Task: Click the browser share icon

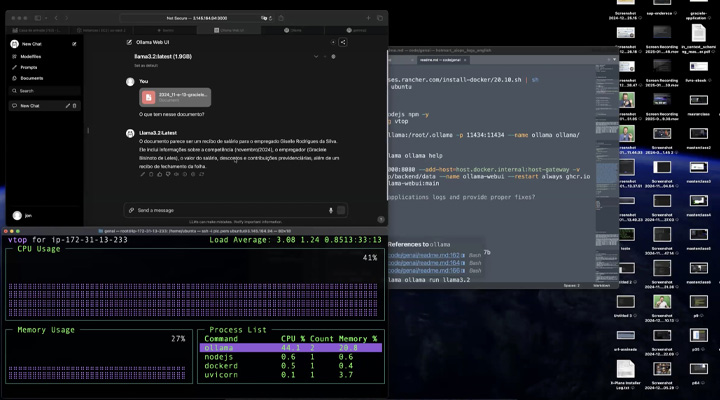Action: point(281,18)
